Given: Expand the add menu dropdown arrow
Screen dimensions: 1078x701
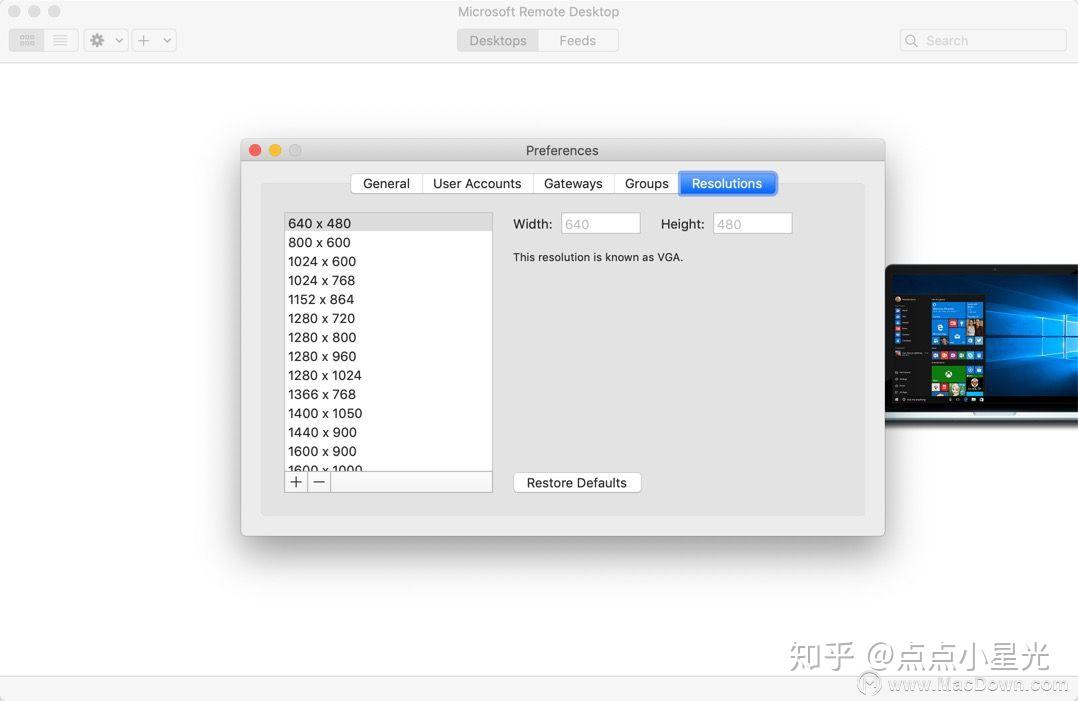Looking at the screenshot, I should (x=167, y=41).
